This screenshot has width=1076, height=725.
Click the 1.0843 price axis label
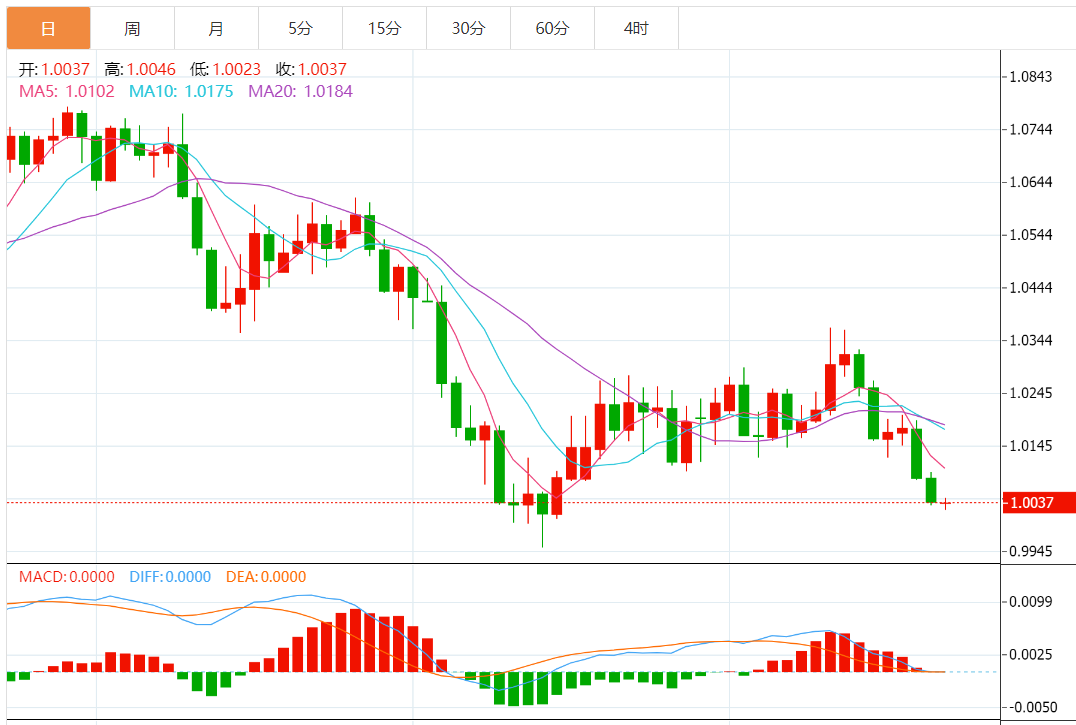point(1031,77)
